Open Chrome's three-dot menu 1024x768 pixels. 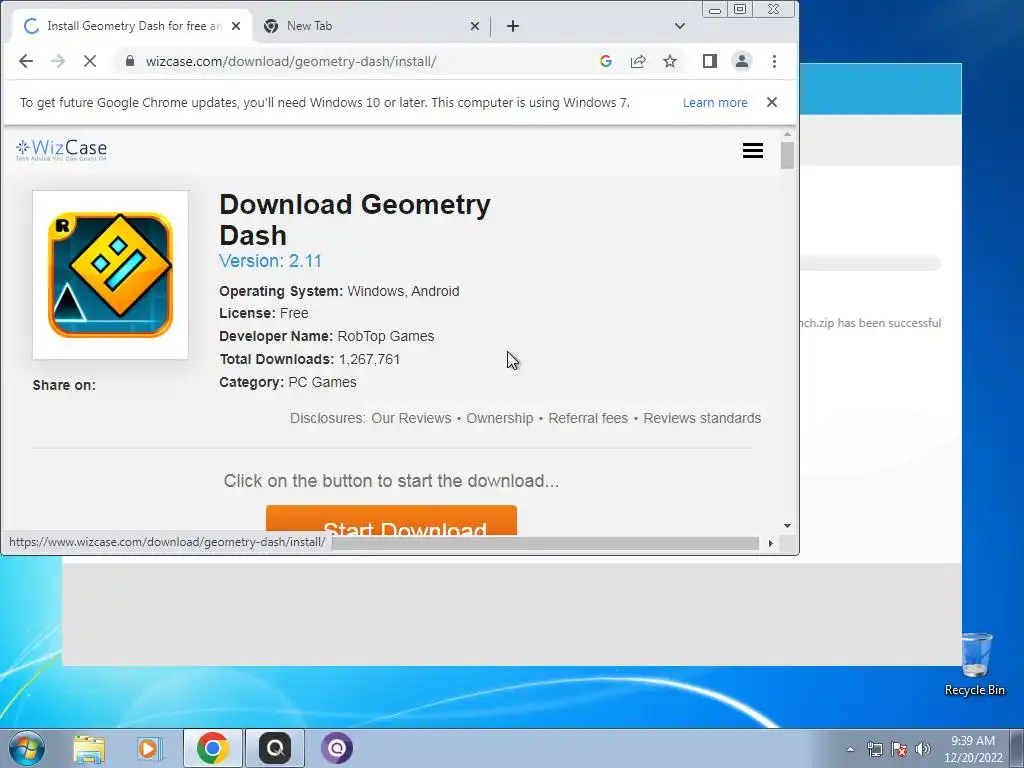(775, 61)
